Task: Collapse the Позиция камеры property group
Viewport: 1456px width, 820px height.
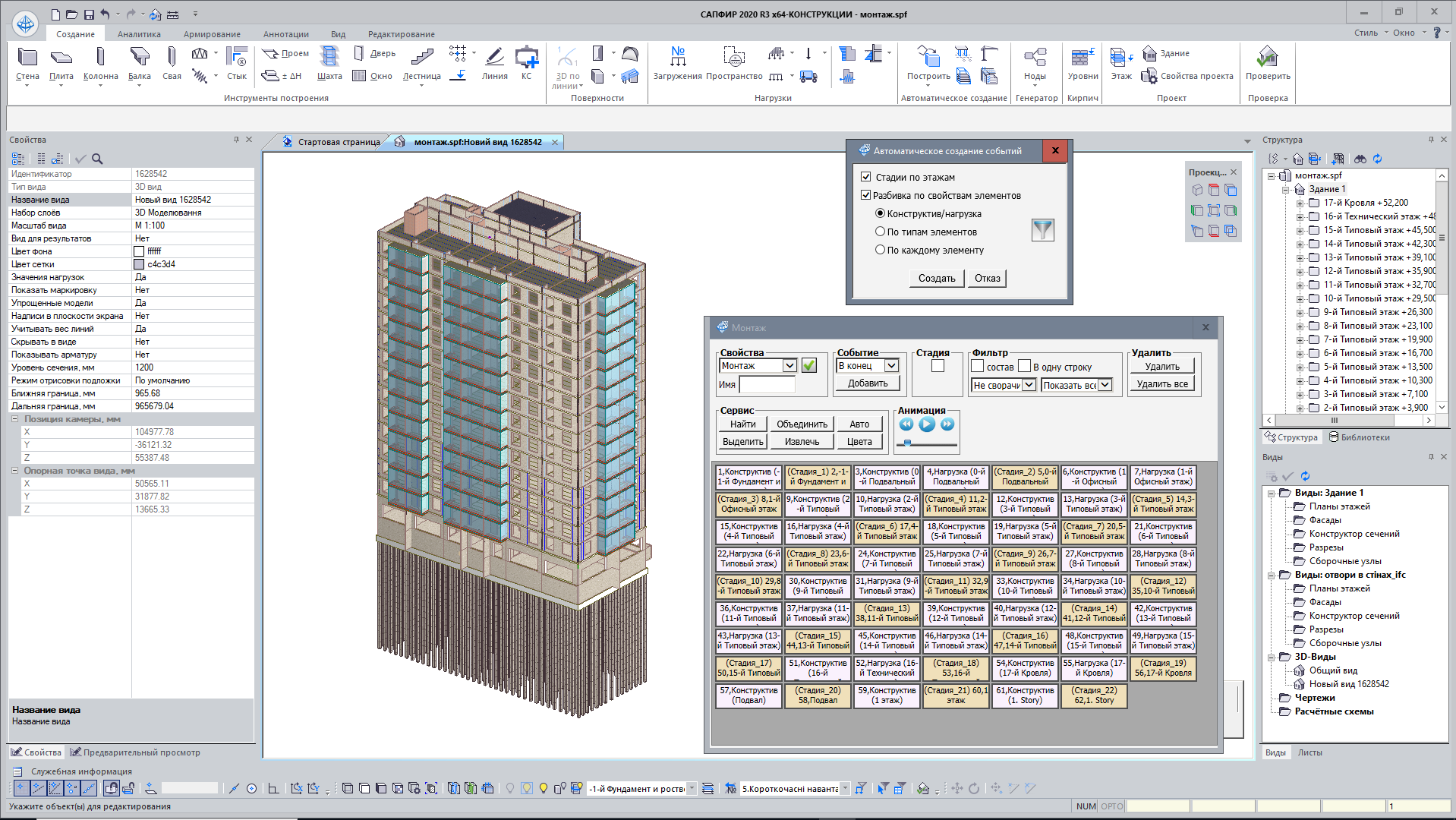Action: coord(14,419)
